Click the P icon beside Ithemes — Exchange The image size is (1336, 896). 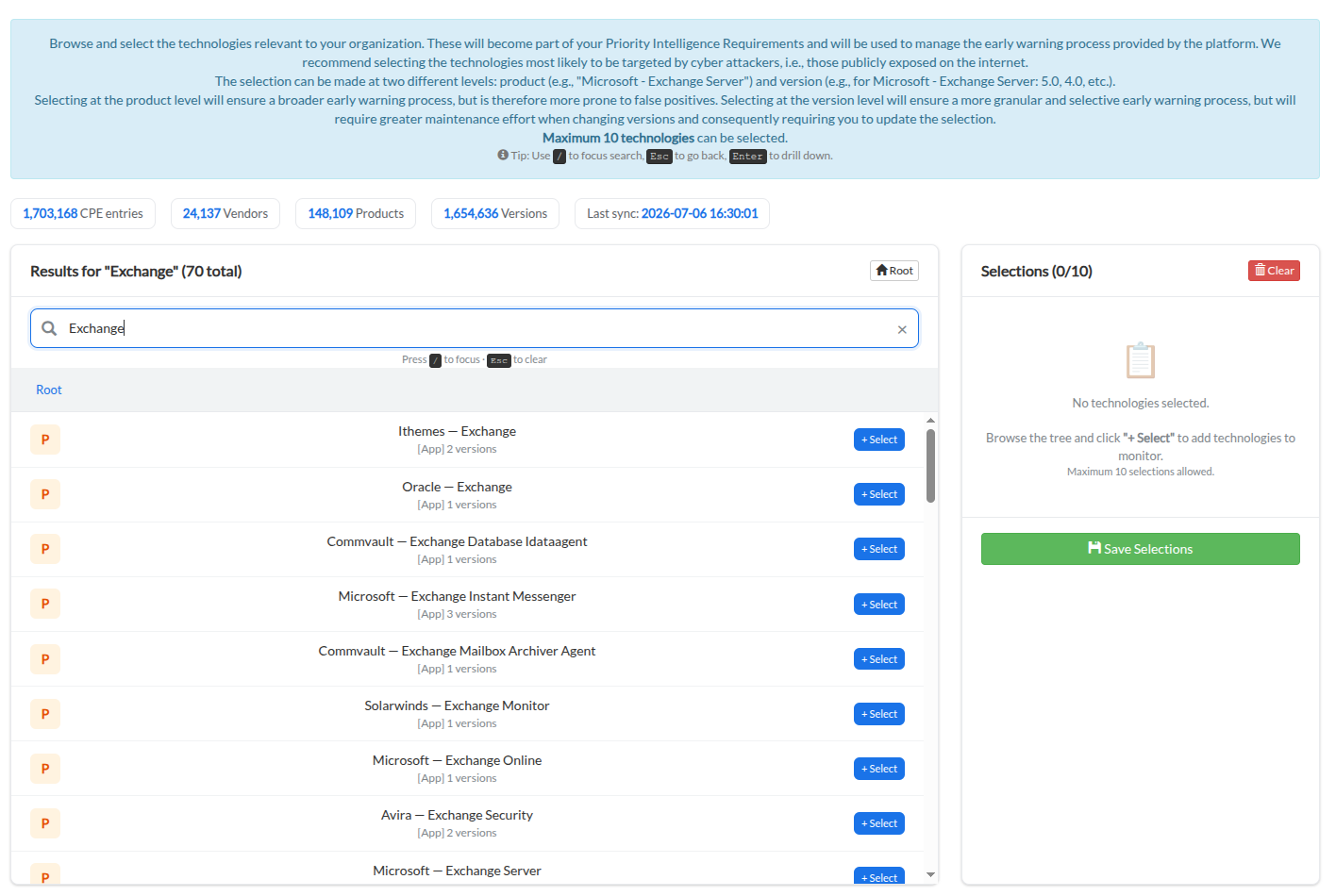[x=45, y=440]
